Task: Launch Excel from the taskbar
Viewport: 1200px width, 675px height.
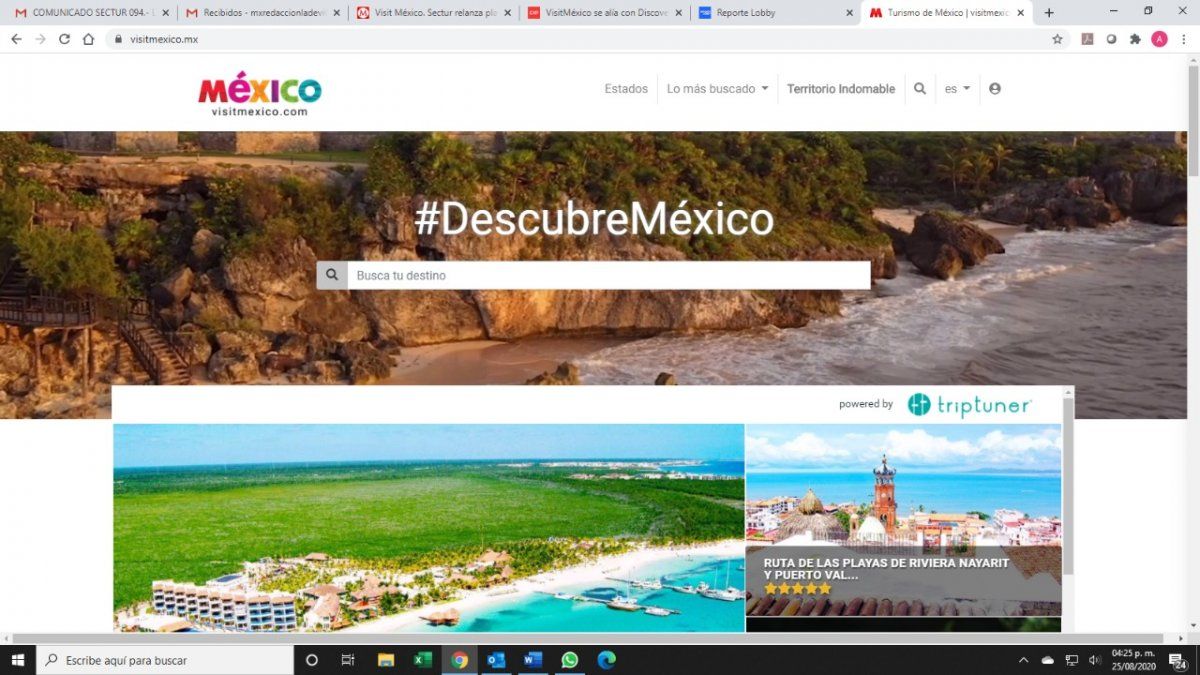Action: point(421,659)
